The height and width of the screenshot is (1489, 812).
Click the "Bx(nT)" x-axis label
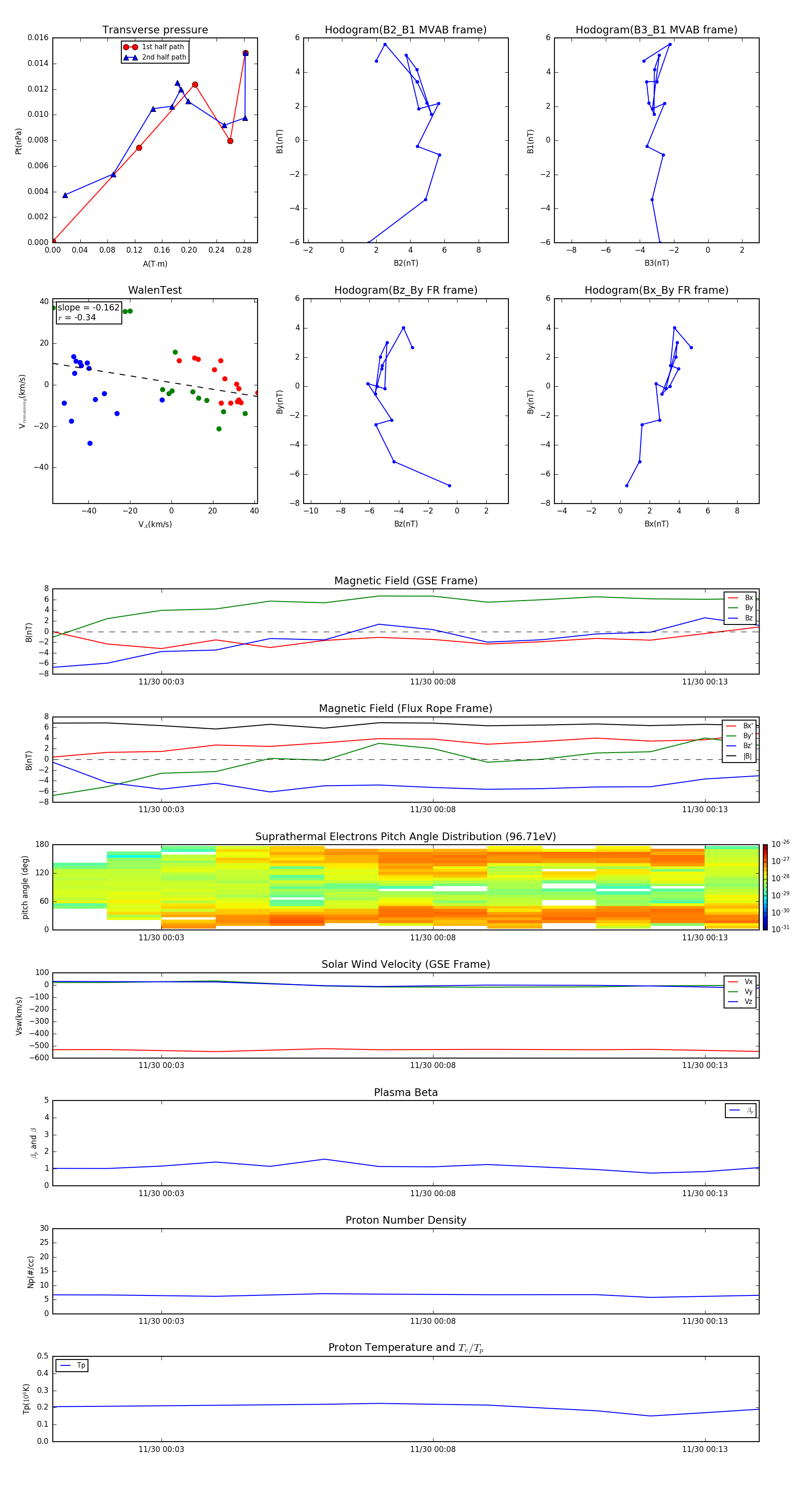click(656, 524)
